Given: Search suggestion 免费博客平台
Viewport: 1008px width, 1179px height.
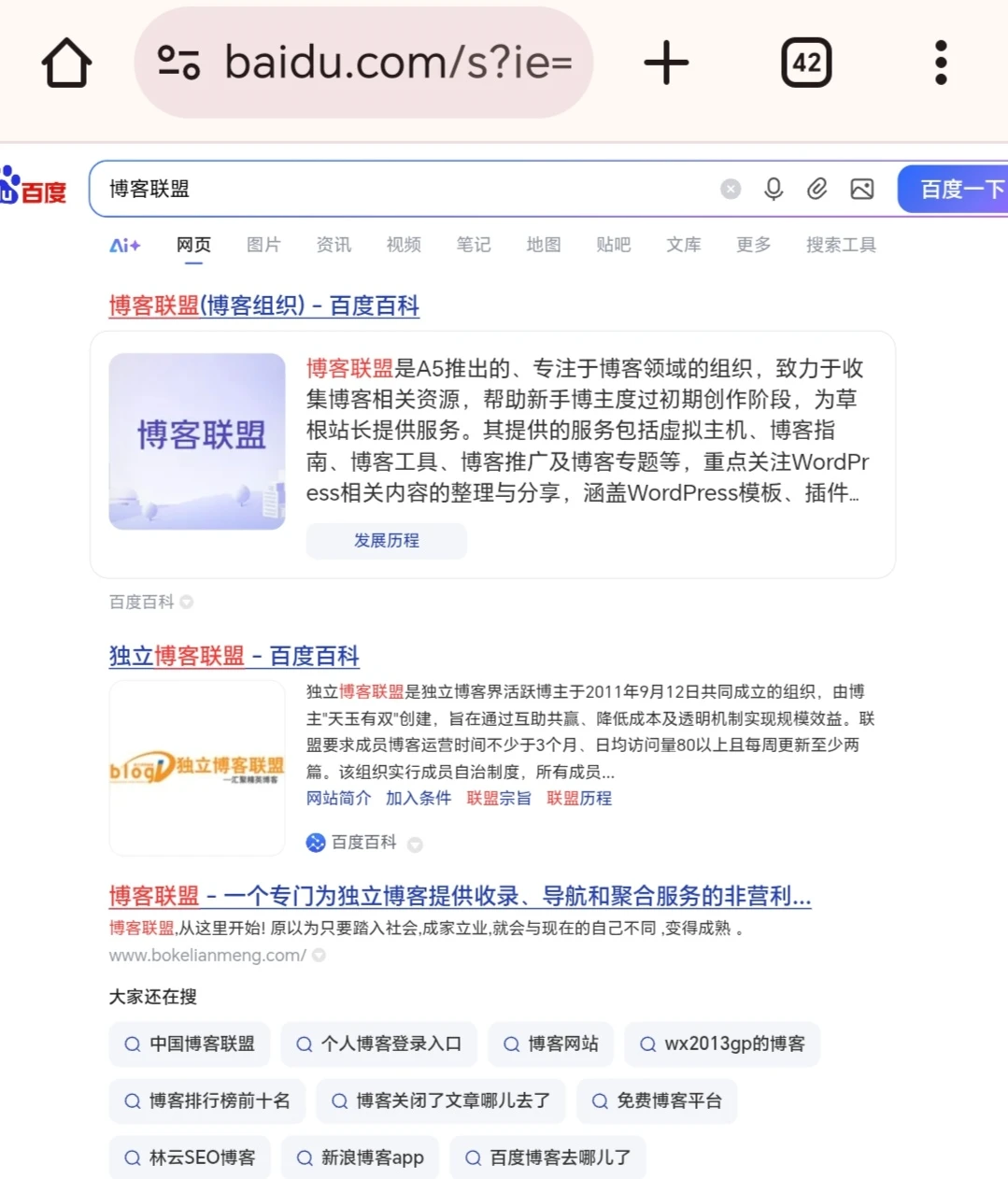Looking at the screenshot, I should tap(657, 1101).
